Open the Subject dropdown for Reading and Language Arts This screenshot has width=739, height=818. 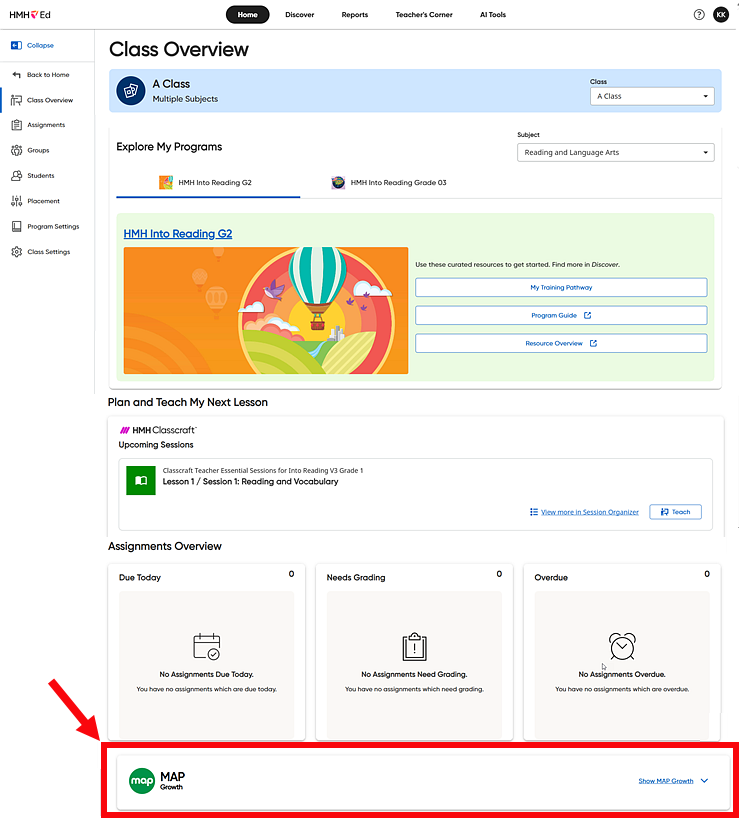[x=615, y=152]
